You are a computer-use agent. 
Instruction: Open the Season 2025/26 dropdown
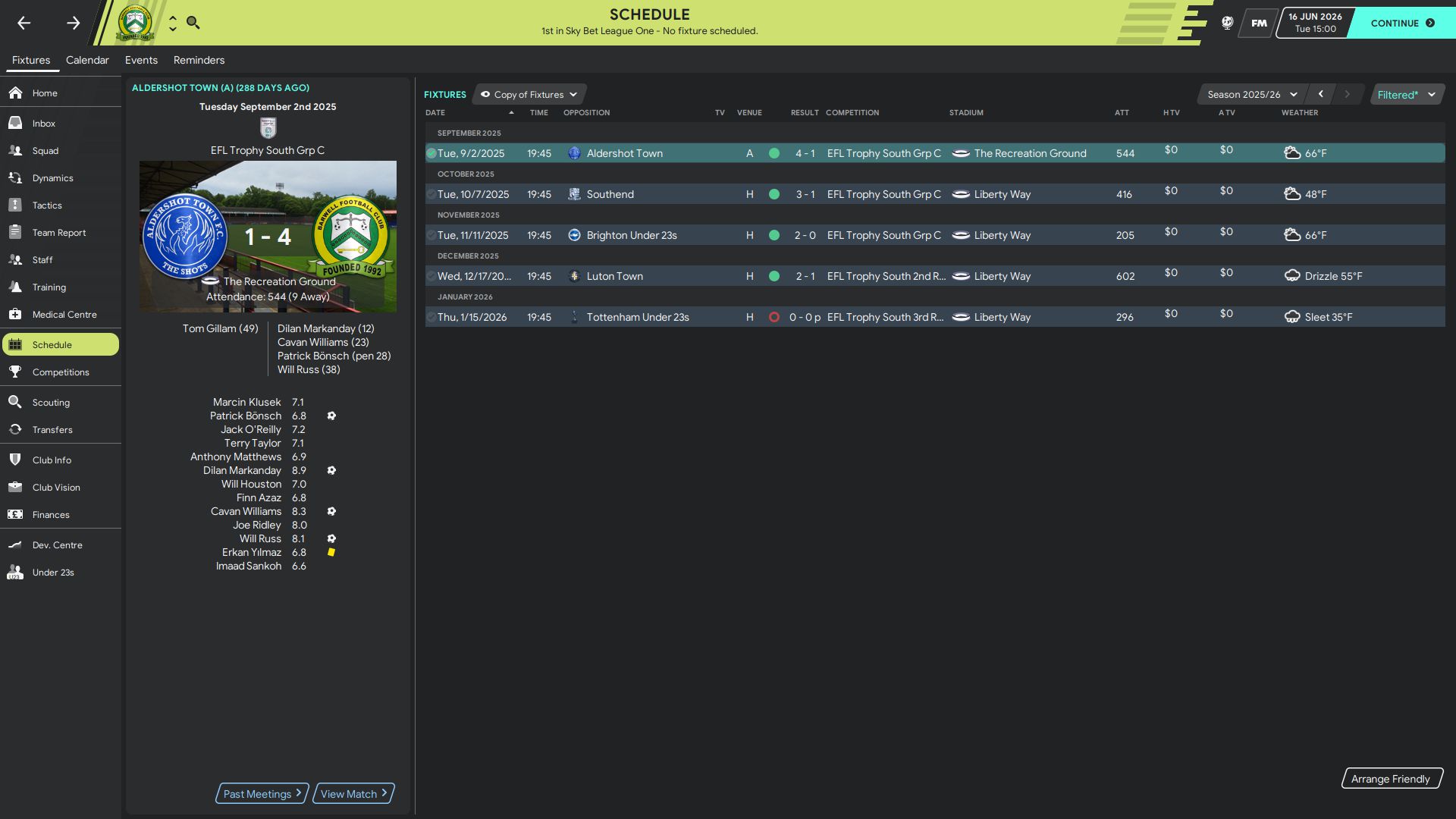coord(1252,95)
